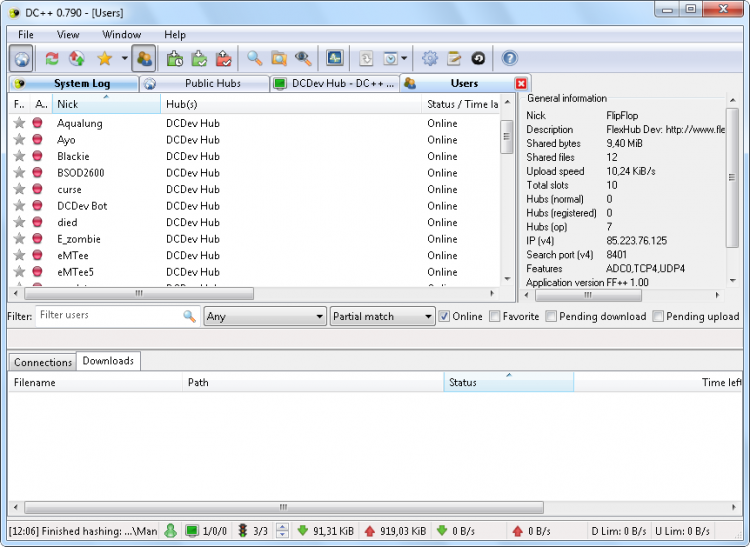750x547 pixels.
Task: Open Favorite Hubs via the star toolbar icon
Action: coord(104,58)
